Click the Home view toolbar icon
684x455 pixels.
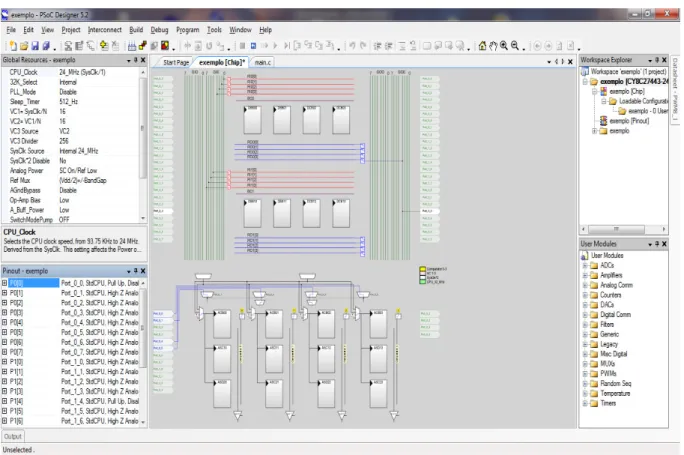click(482, 46)
